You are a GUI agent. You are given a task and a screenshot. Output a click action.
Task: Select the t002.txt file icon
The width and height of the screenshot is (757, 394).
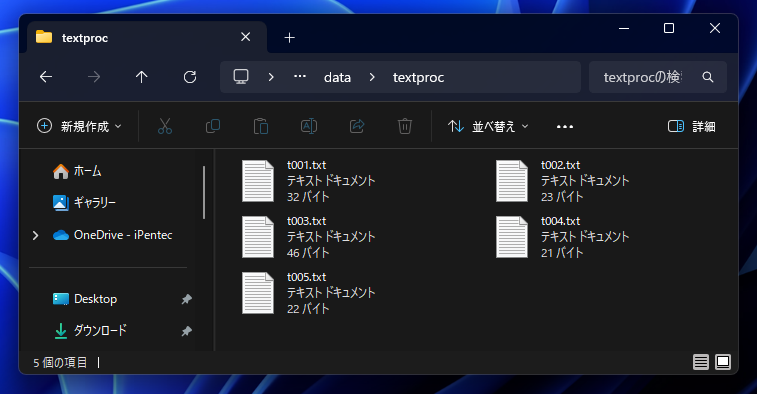click(x=512, y=181)
